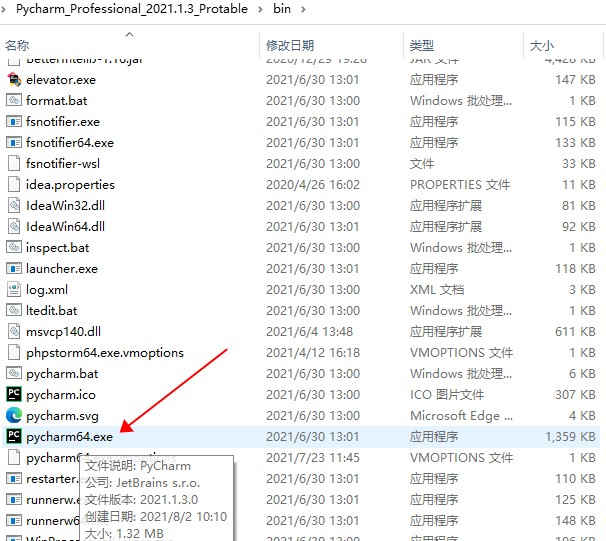Click the PROPERTIES 文件 type cell
Viewport: 606px width, 541px height.
click(x=460, y=185)
